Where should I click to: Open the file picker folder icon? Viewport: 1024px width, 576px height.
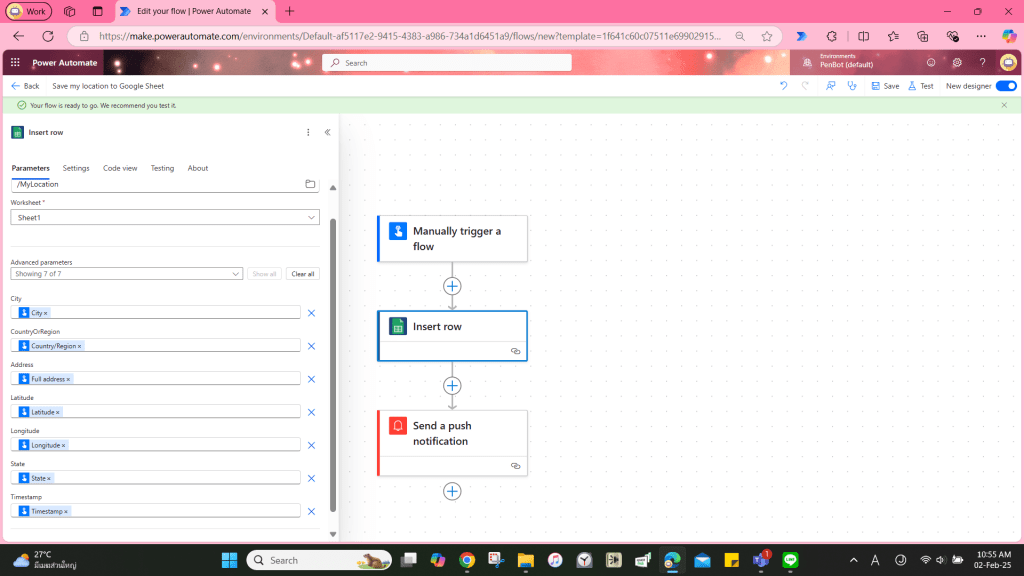coord(310,184)
